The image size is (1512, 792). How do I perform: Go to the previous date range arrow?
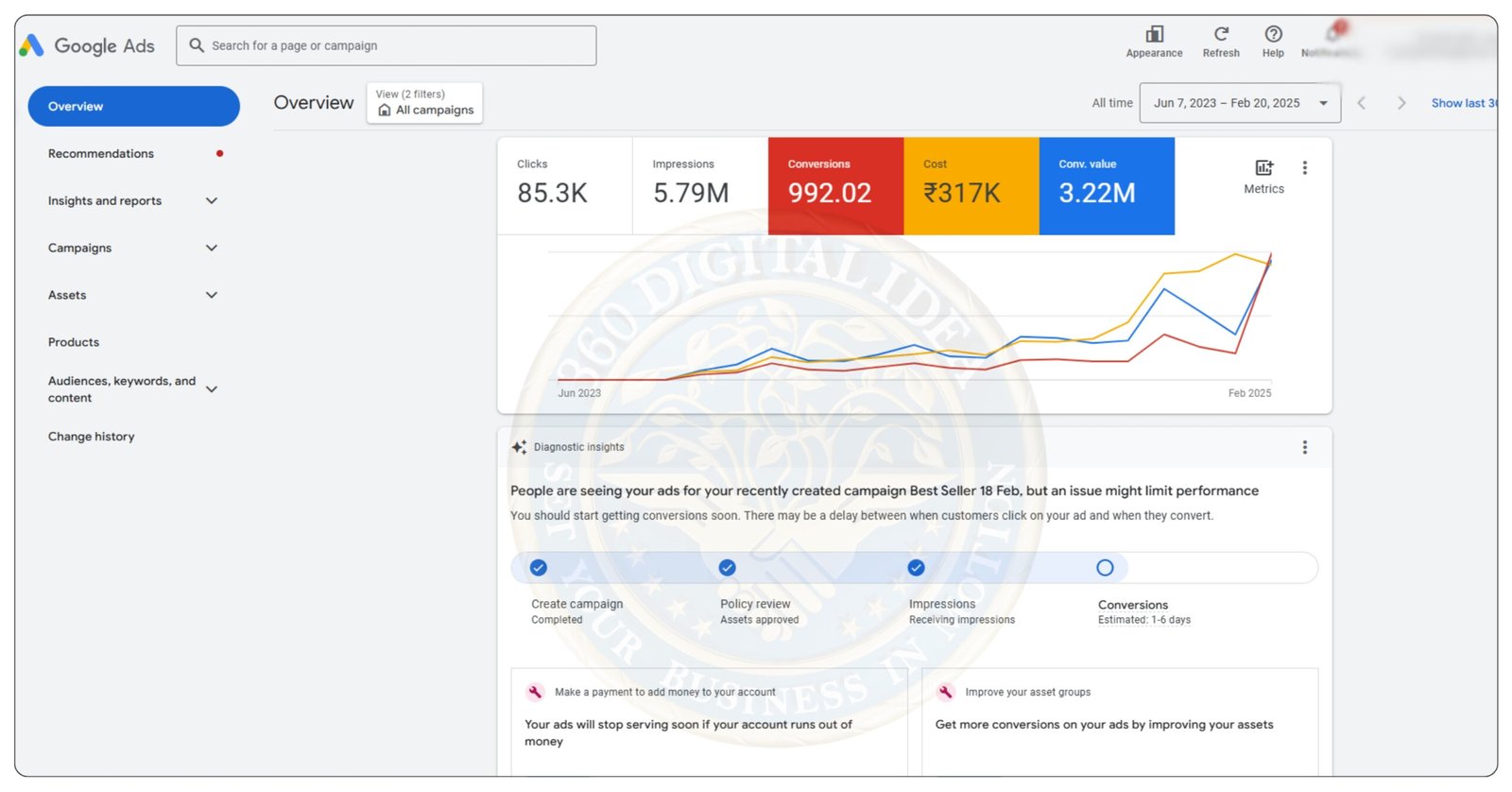(x=1362, y=103)
